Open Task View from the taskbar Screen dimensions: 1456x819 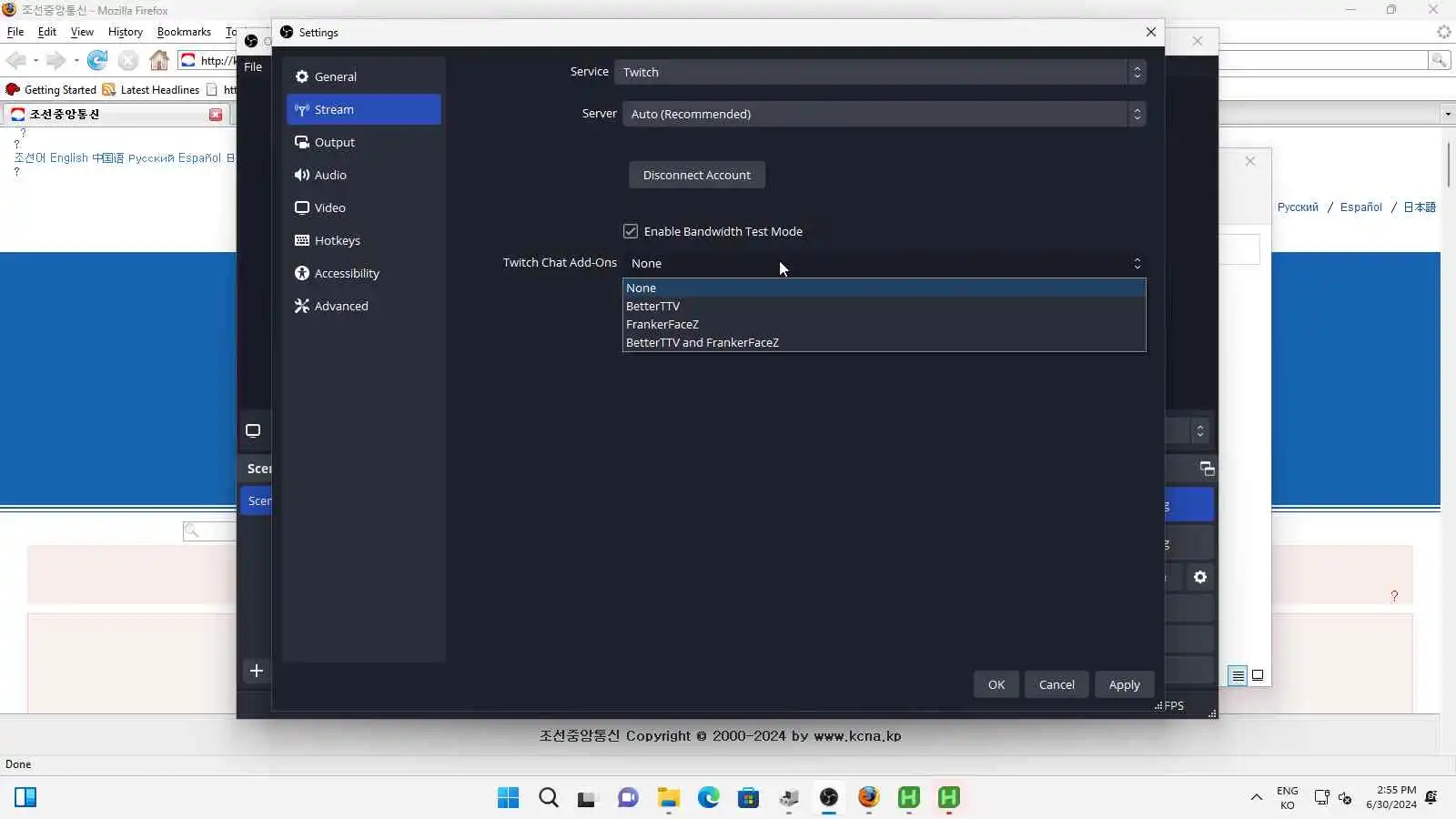[588, 798]
